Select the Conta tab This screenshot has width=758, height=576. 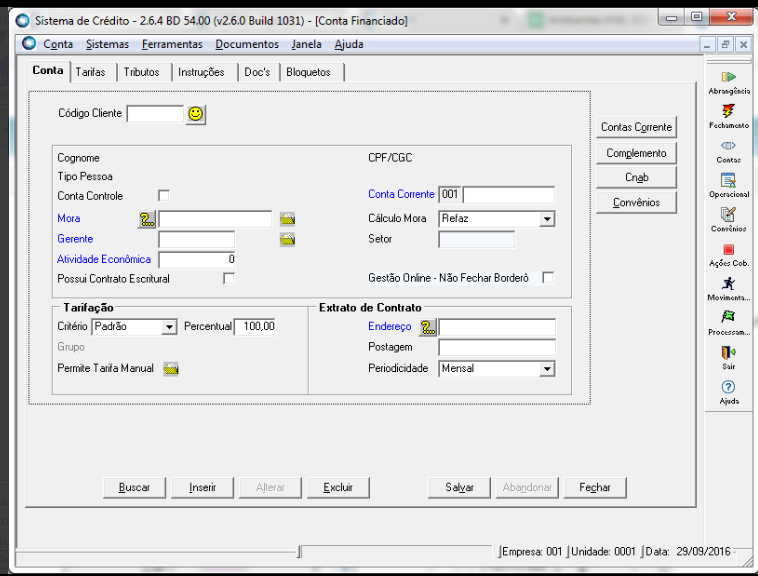pos(48,71)
